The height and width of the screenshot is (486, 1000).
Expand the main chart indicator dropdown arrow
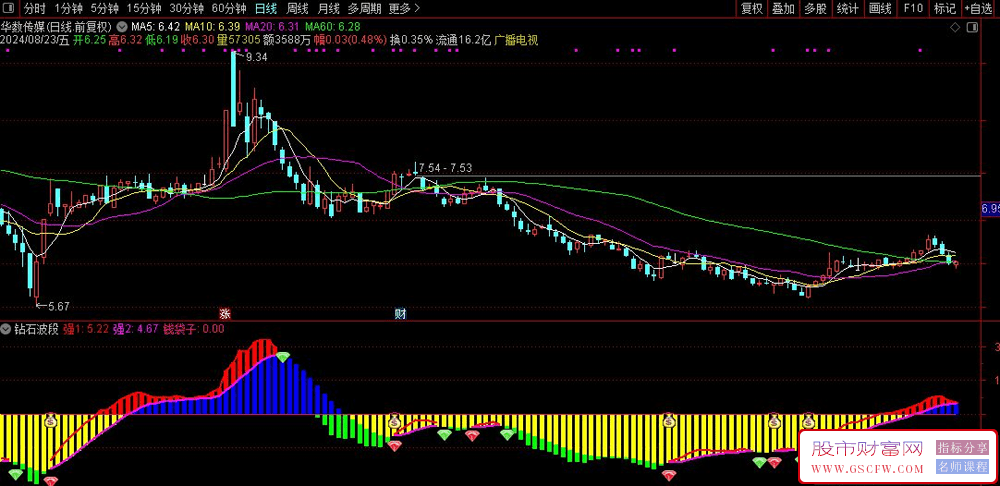click(122, 27)
